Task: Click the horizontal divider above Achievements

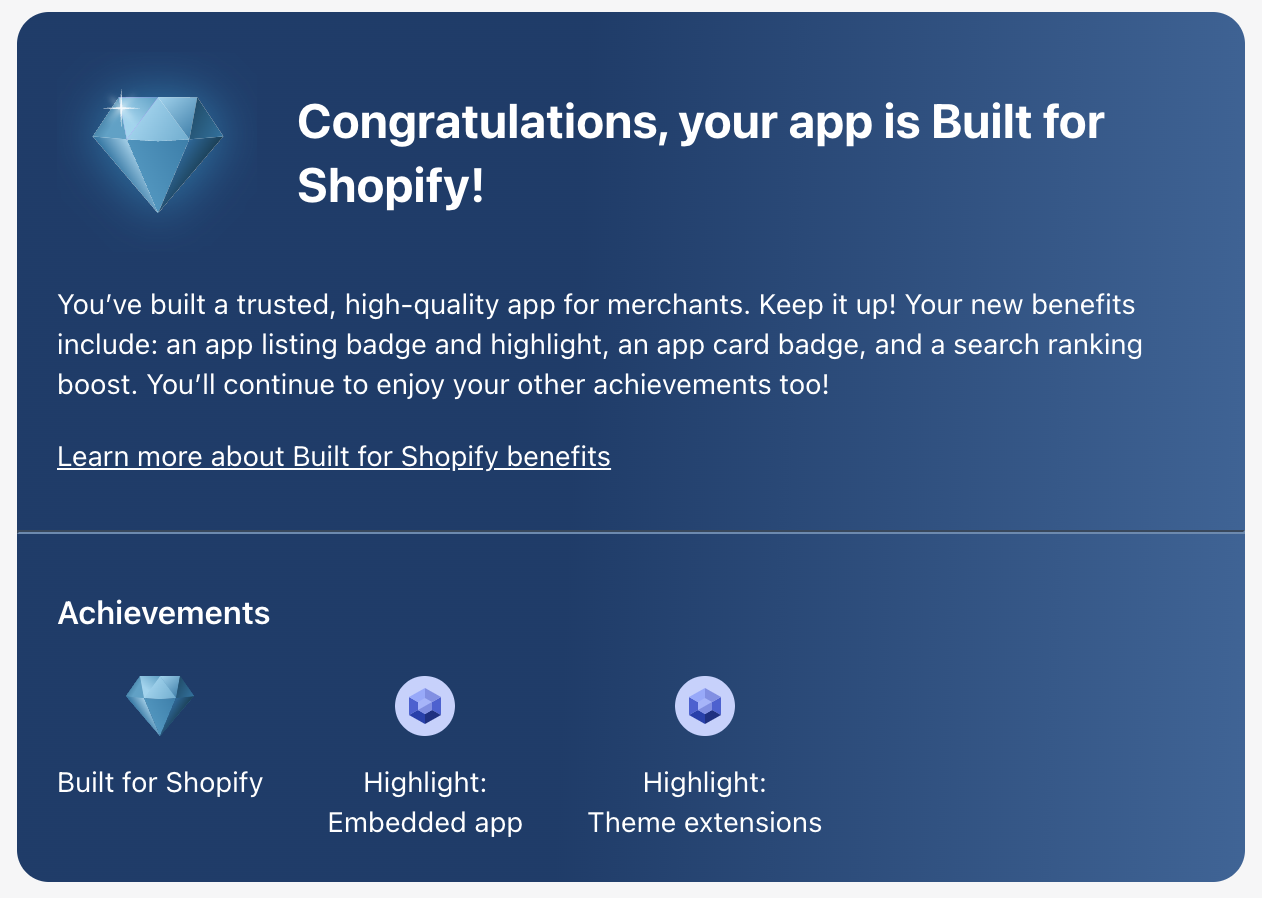Action: click(631, 532)
